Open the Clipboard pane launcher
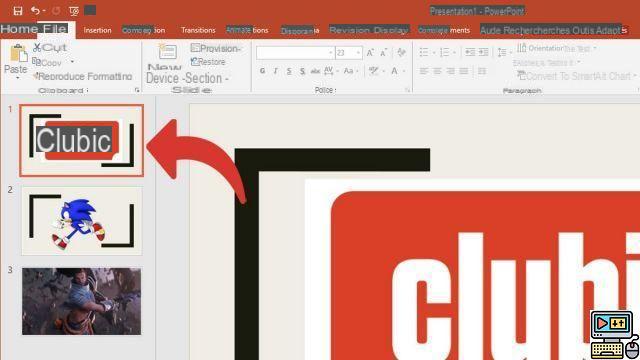640x360 pixels. 137,90
